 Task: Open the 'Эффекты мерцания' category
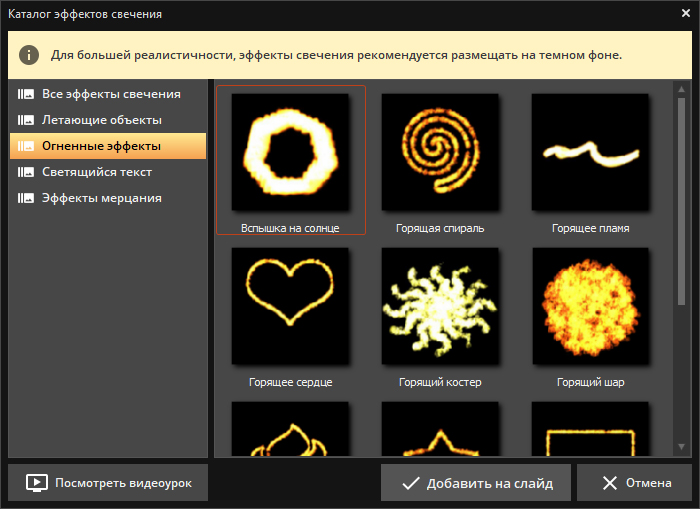(x=108, y=198)
